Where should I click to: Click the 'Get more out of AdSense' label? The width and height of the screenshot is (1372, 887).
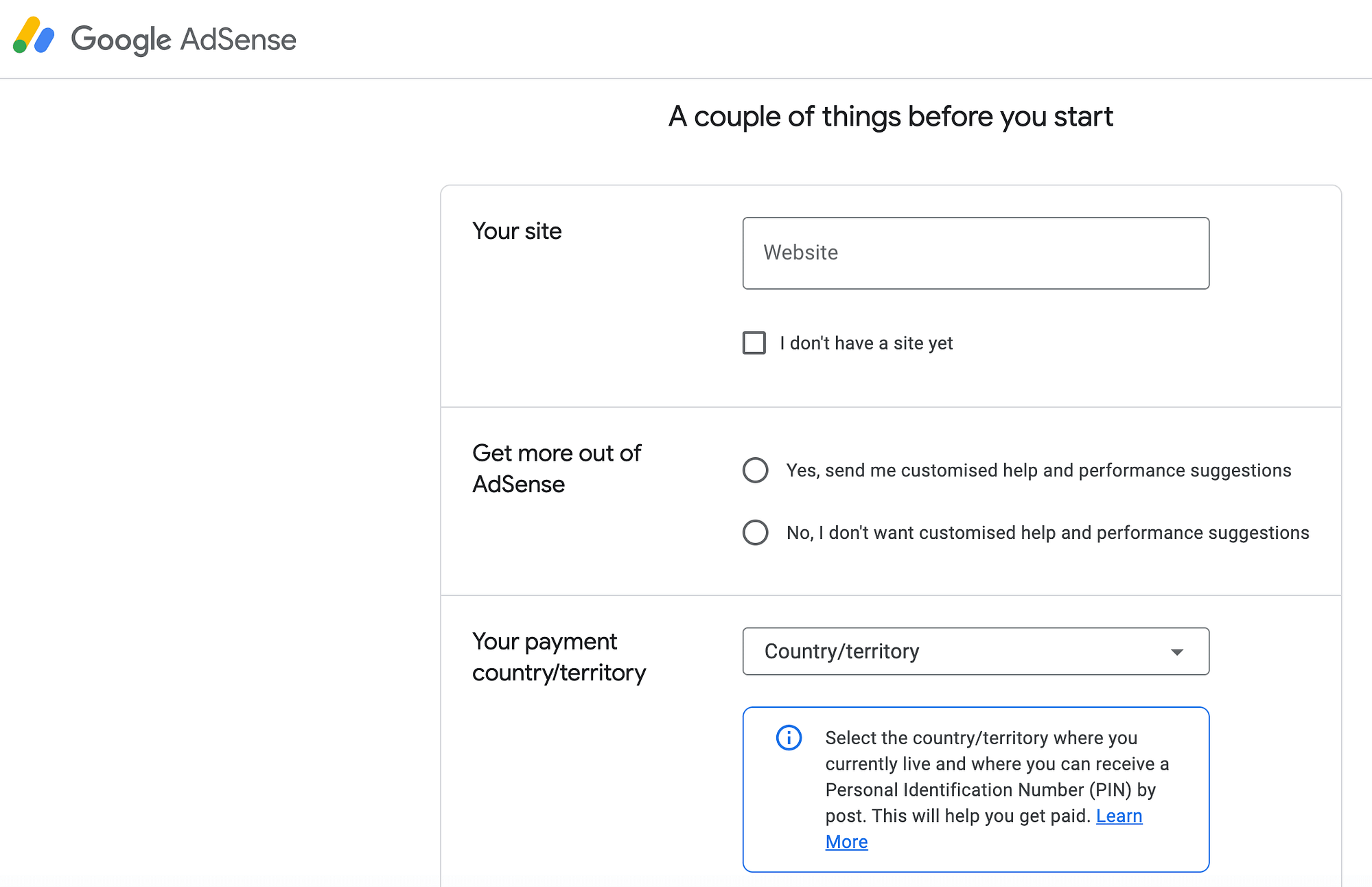(556, 468)
